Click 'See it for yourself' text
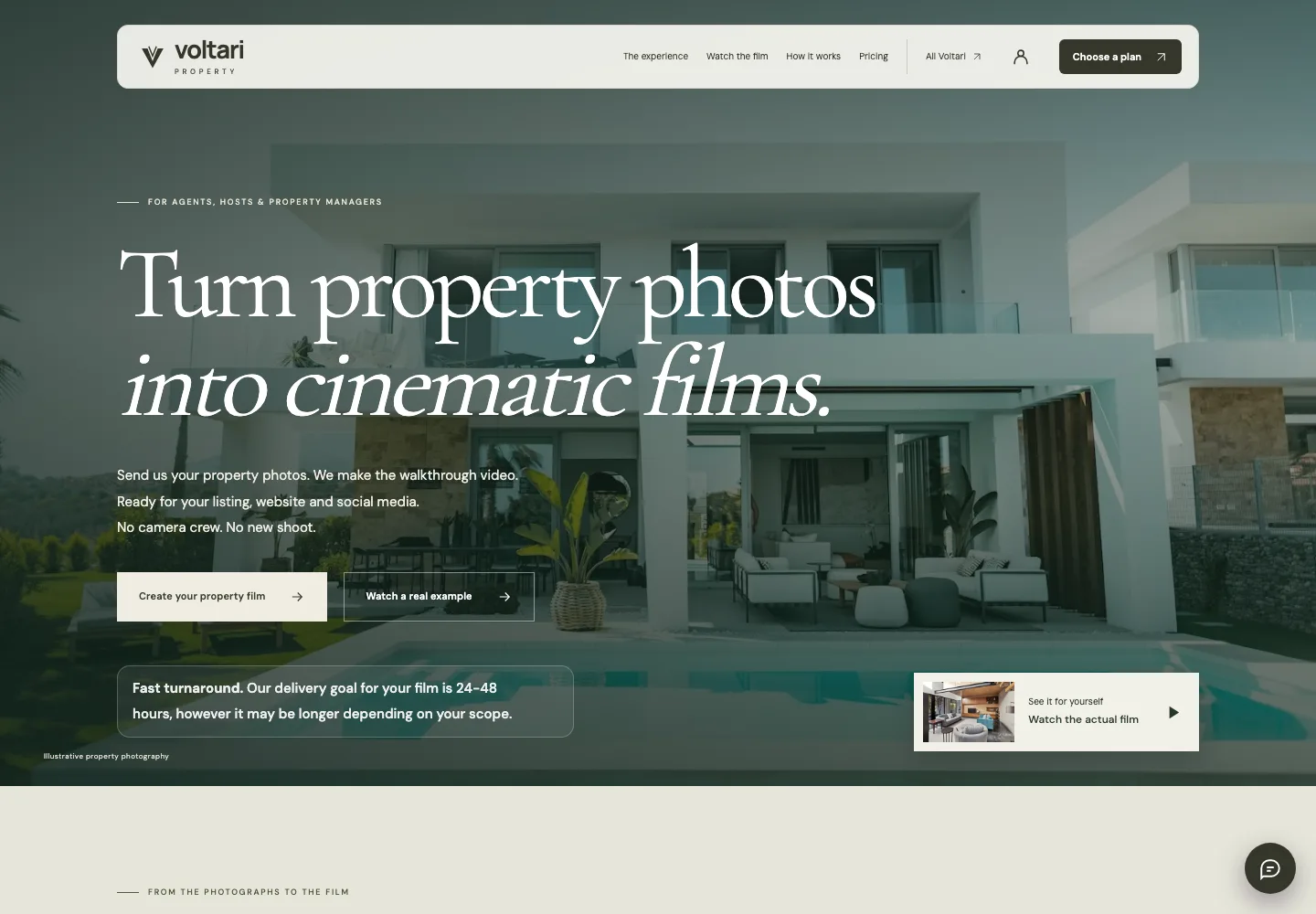Screen dimensions: 1316x914 [1066, 702]
